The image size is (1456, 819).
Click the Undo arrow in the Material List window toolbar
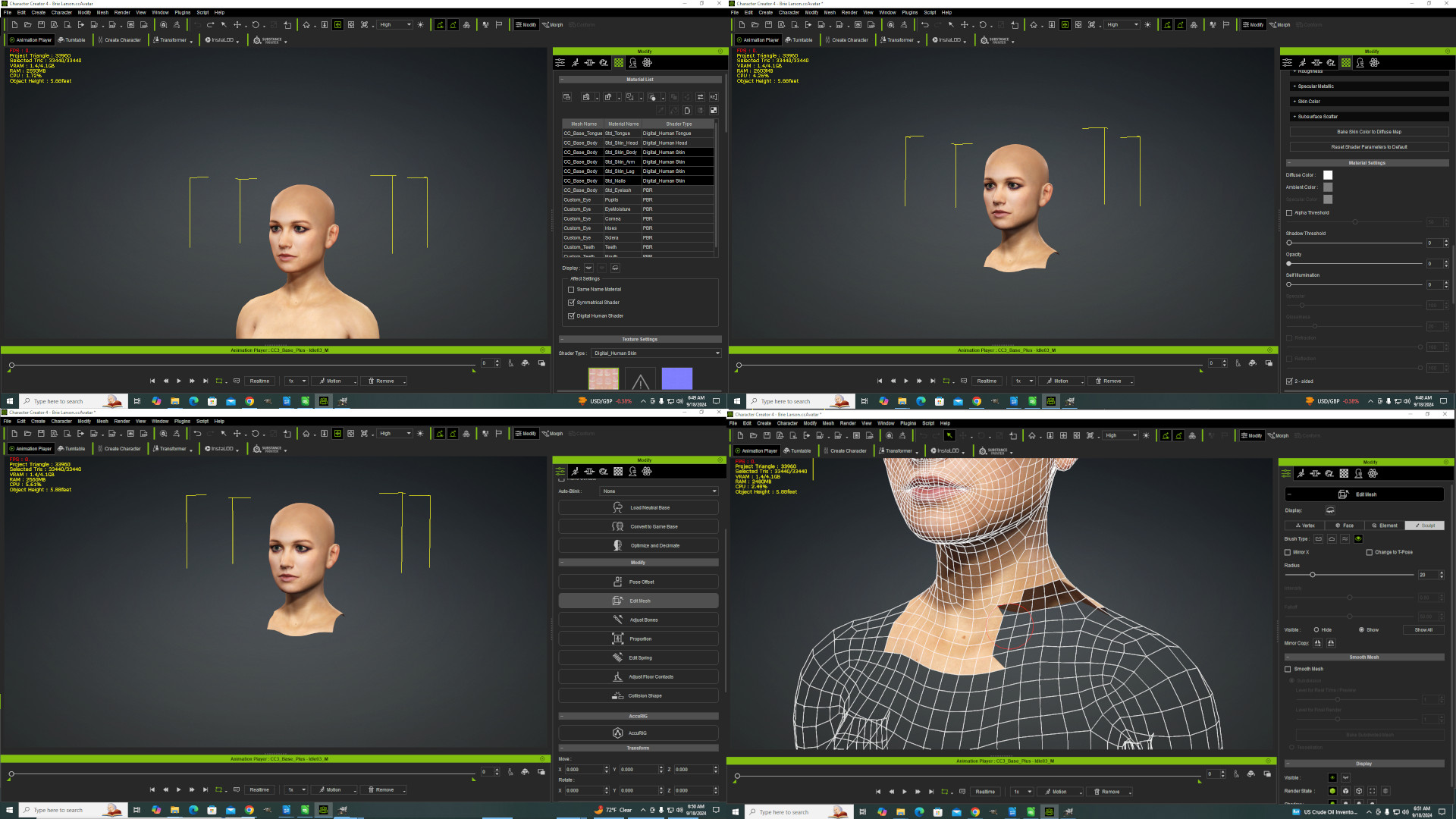point(197,25)
